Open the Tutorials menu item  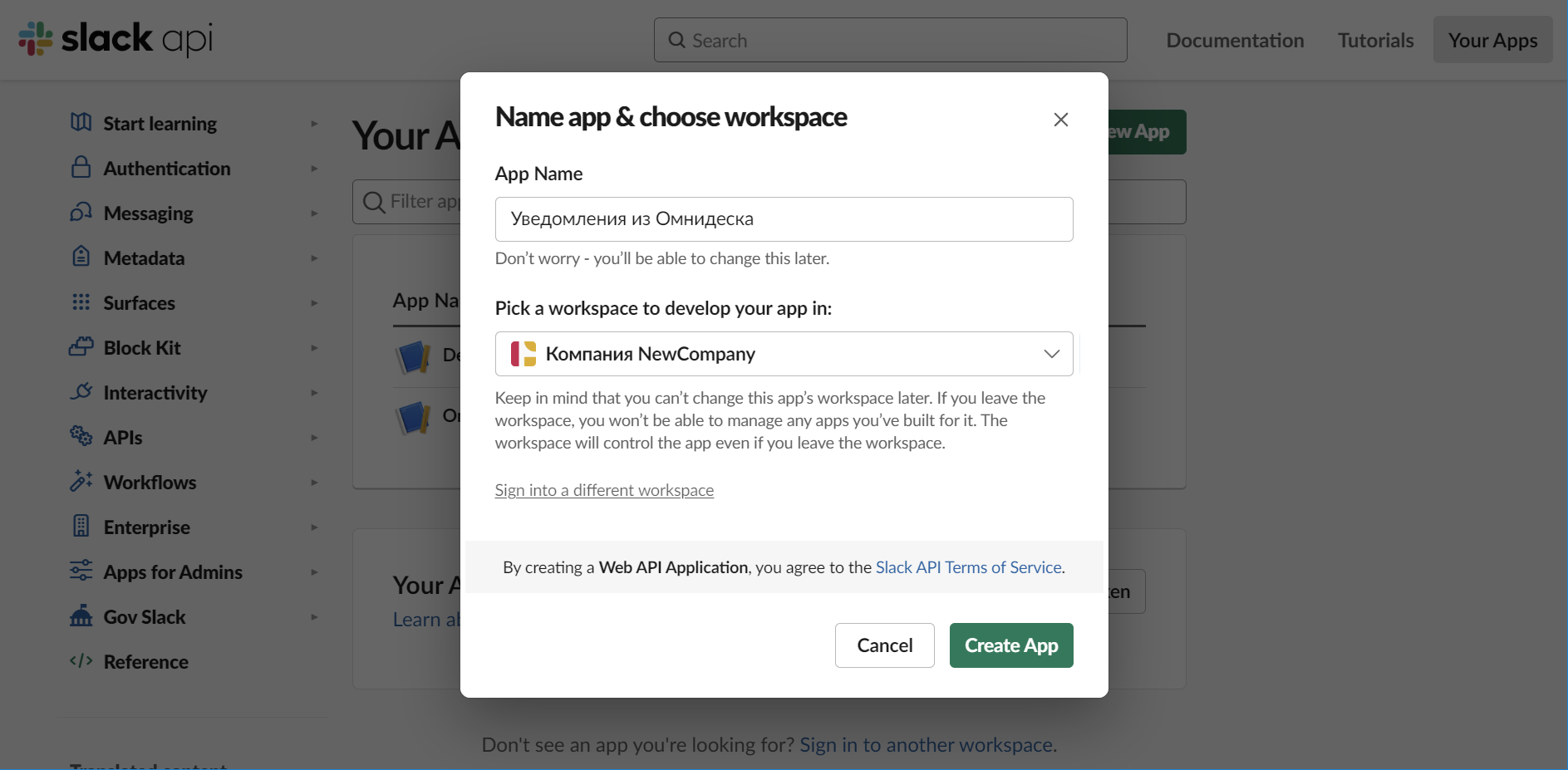coord(1375,40)
